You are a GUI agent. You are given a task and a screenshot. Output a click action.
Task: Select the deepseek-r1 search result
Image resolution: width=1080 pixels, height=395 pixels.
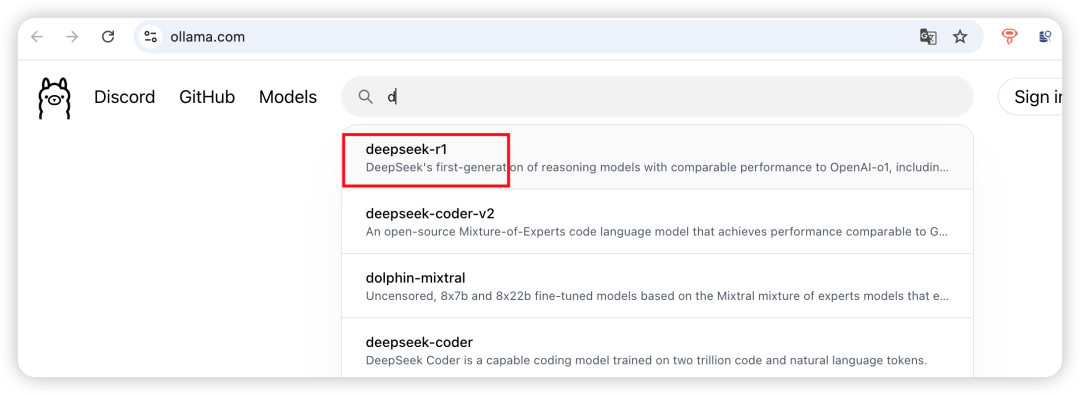(657, 157)
